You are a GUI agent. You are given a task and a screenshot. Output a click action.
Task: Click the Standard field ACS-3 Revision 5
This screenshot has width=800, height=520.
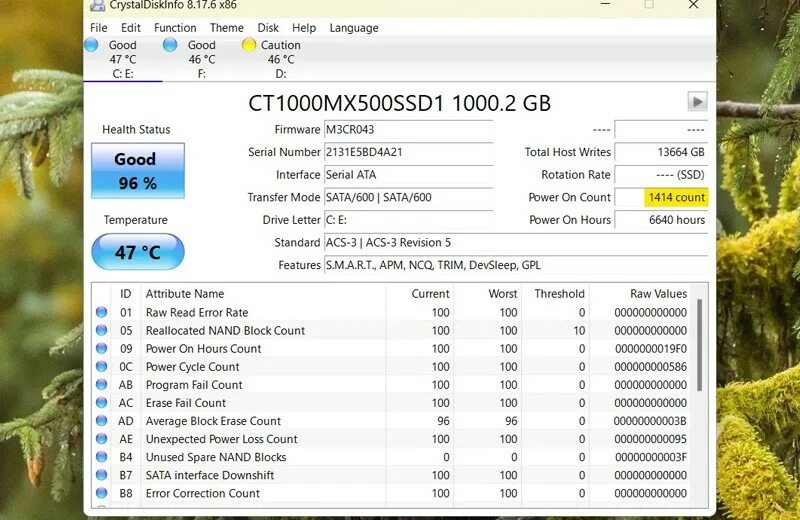point(516,242)
